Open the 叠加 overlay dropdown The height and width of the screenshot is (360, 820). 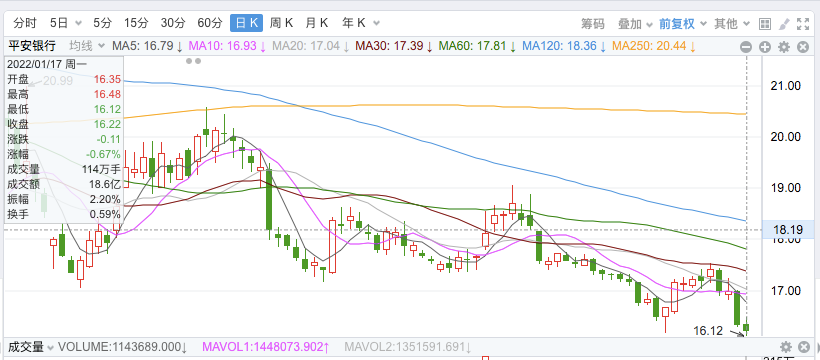635,24
